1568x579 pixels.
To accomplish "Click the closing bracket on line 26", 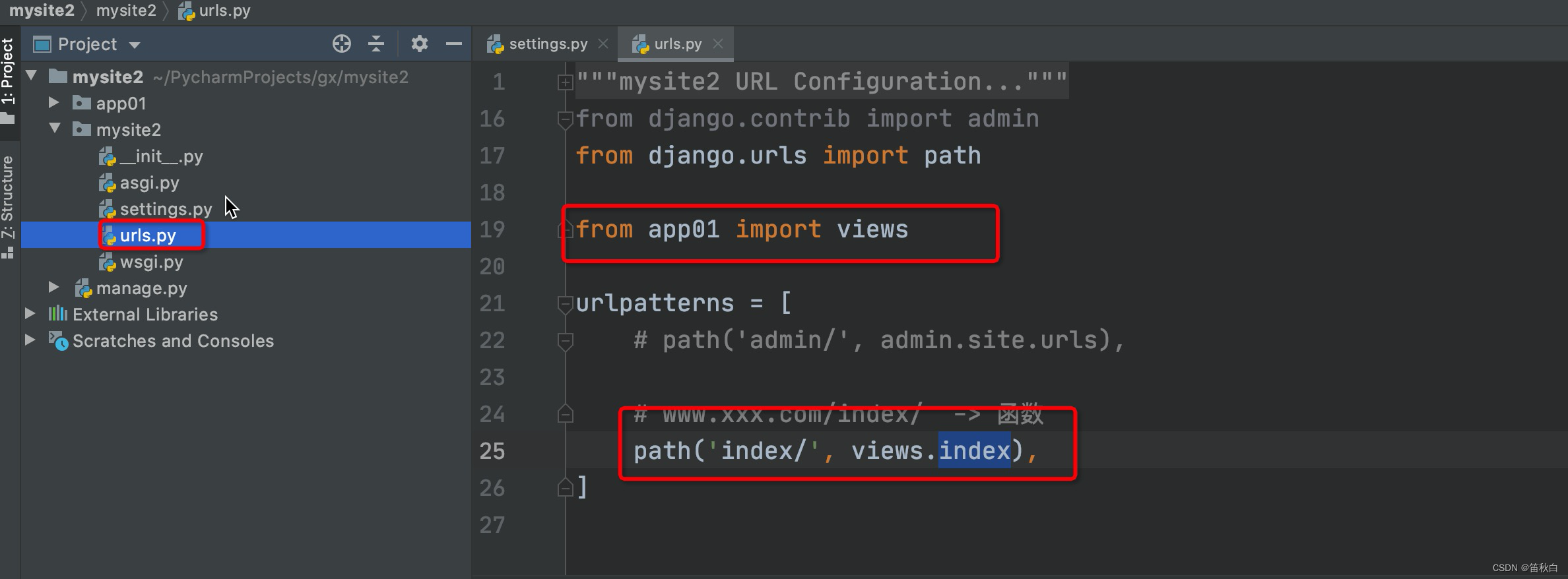I will point(582,488).
